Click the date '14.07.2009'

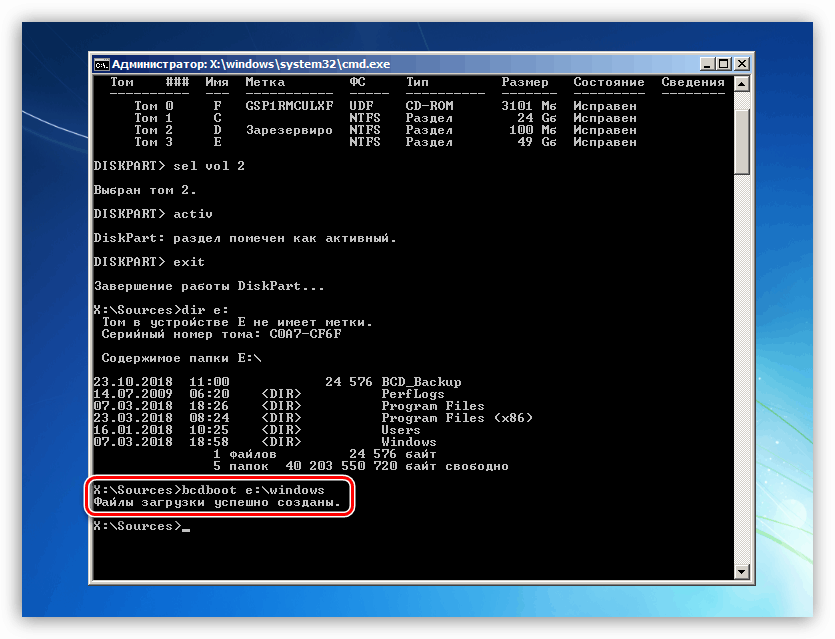click(x=133, y=394)
